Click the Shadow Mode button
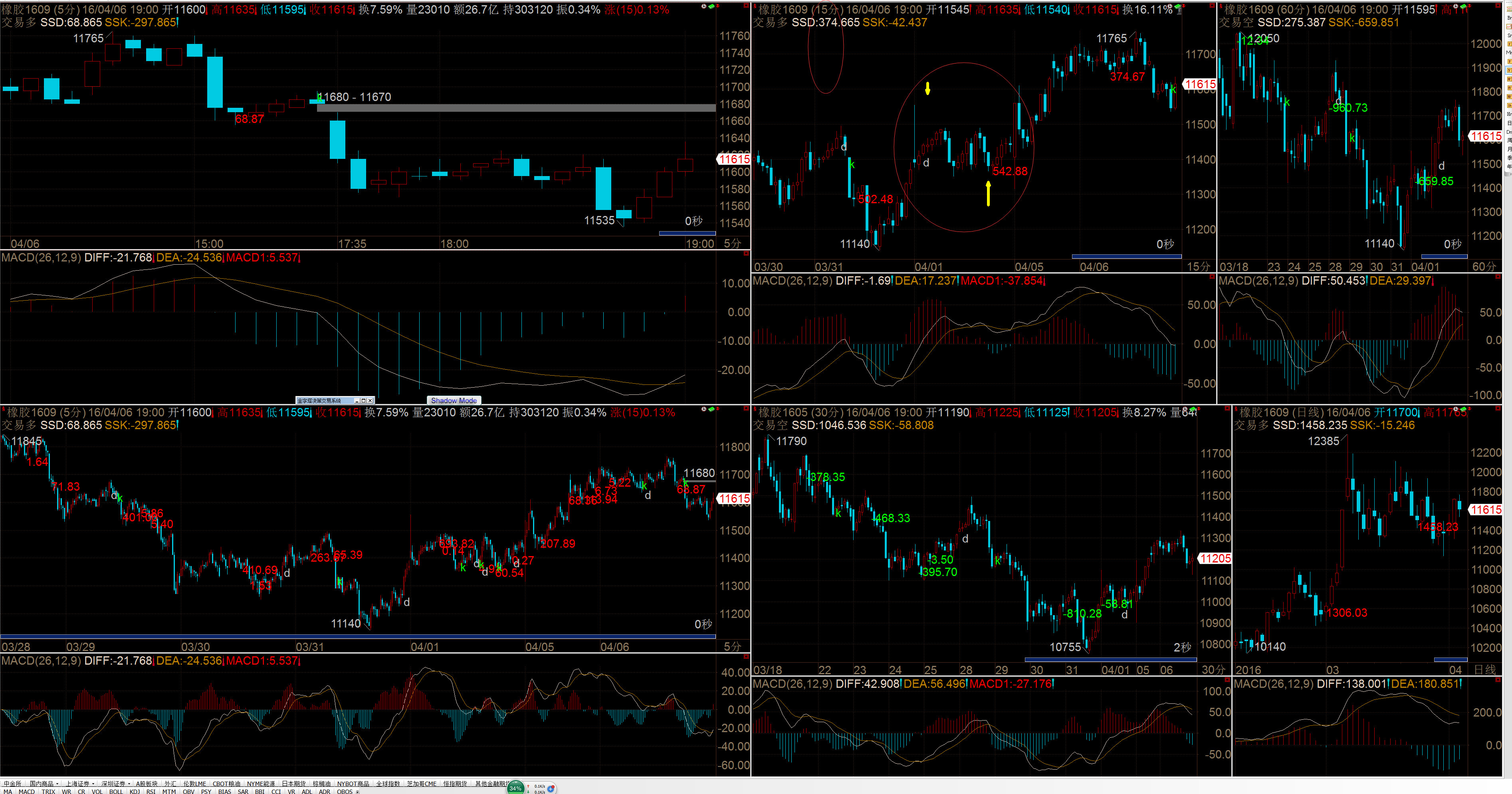Screen dimensions: 1512x794 [x=454, y=400]
